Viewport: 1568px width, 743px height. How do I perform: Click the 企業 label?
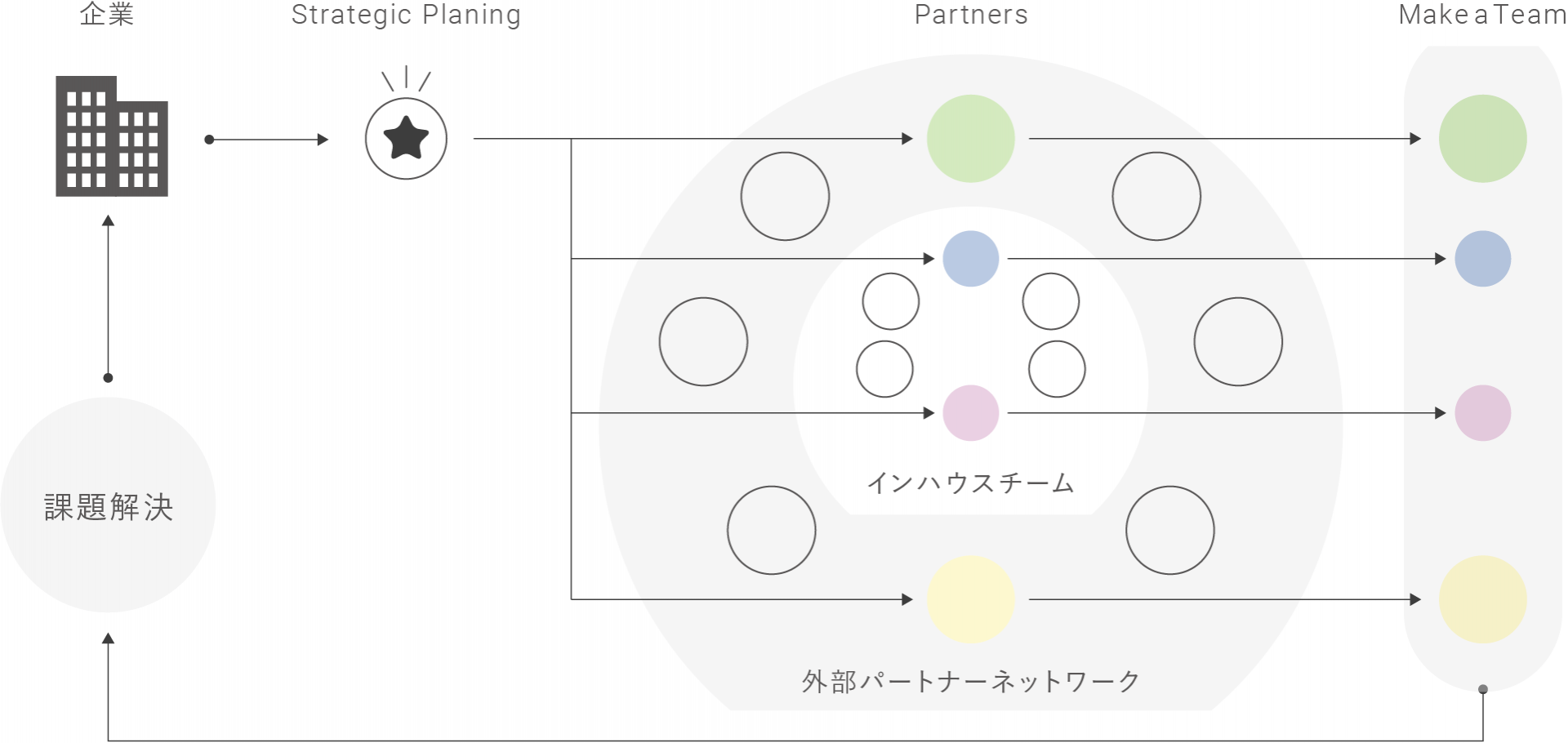pyautogui.click(x=107, y=15)
